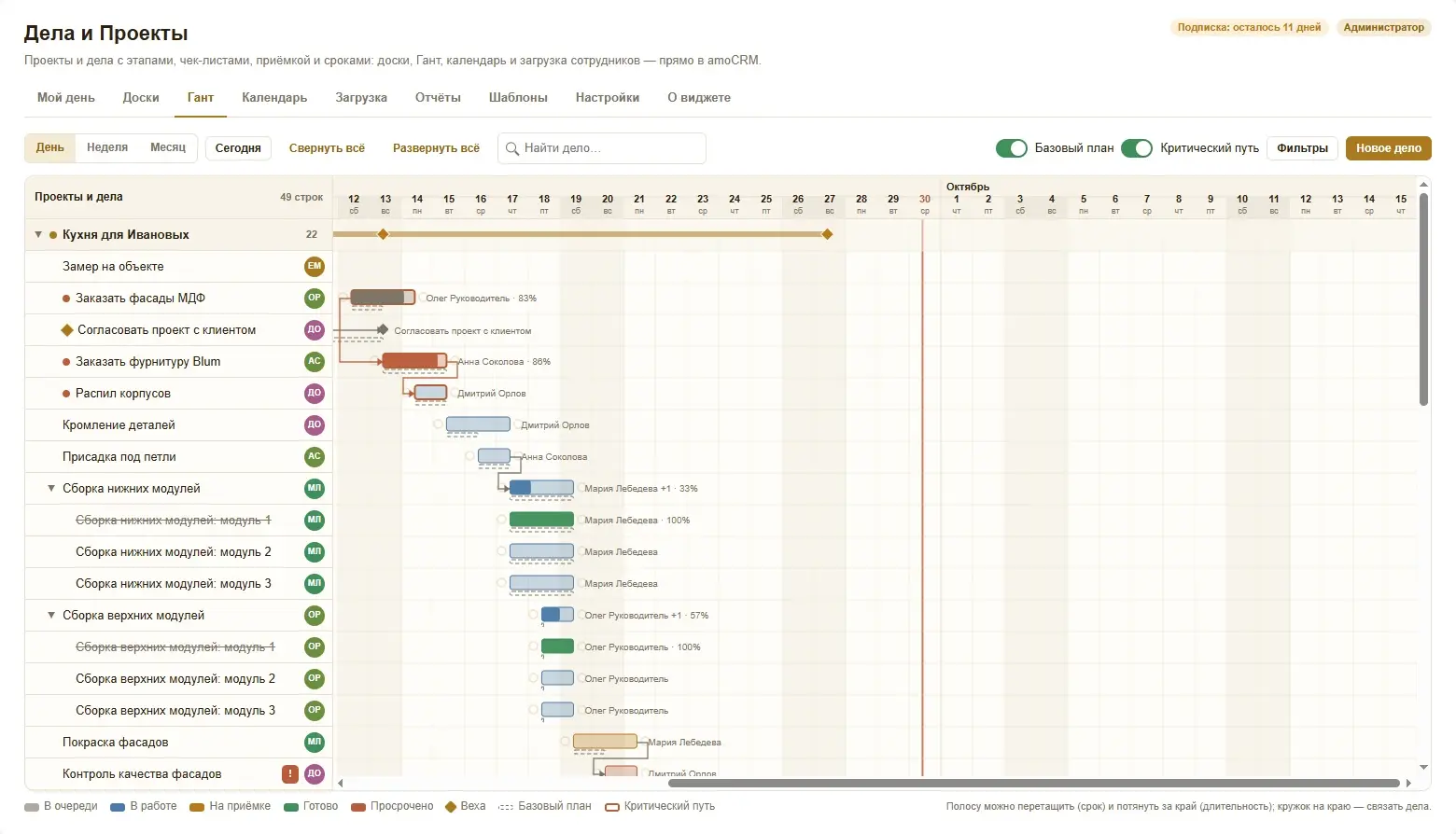This screenshot has height=834, width=1456.
Task: Jump to Сегодня on the timeline
Action: click(x=238, y=148)
